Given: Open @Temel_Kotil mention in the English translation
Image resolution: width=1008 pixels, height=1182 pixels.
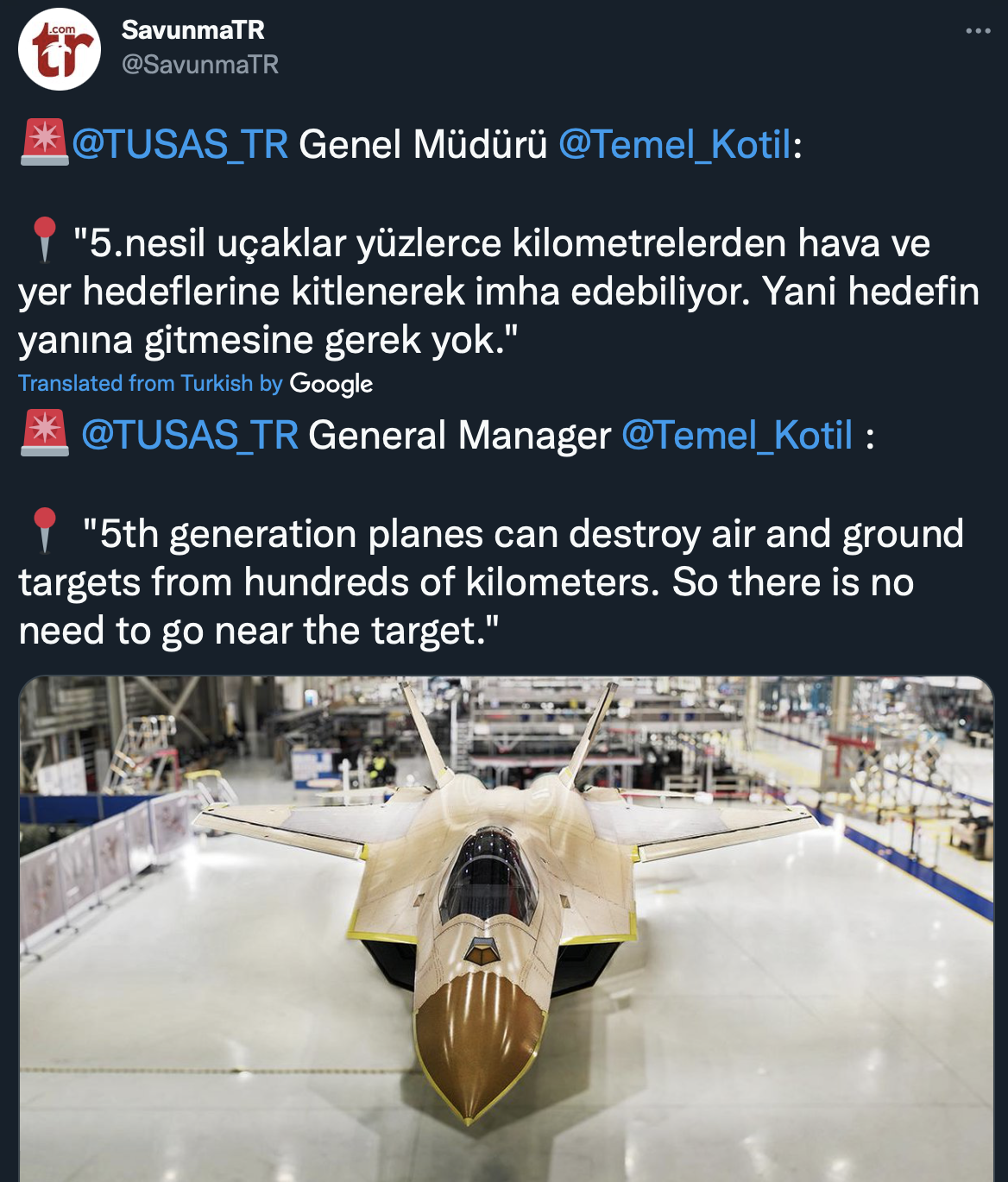Looking at the screenshot, I should (x=737, y=435).
